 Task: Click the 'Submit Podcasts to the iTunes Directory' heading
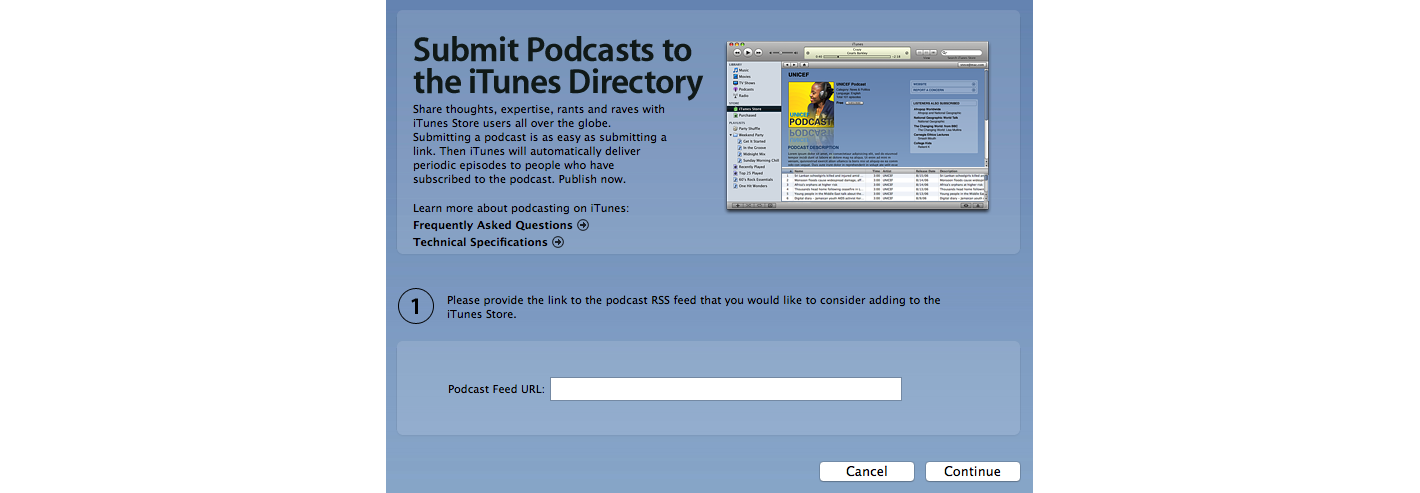click(558, 65)
